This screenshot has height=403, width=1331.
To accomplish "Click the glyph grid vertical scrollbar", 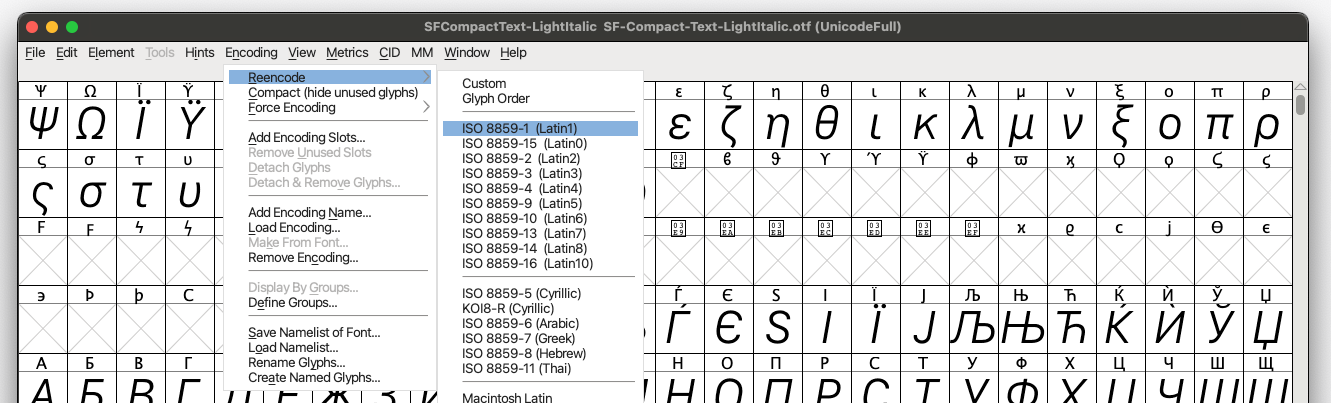I will point(1301,243).
